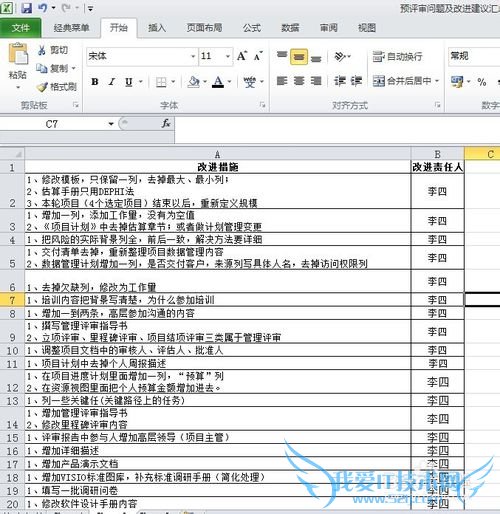Decrease indent icon

[x=340, y=81]
